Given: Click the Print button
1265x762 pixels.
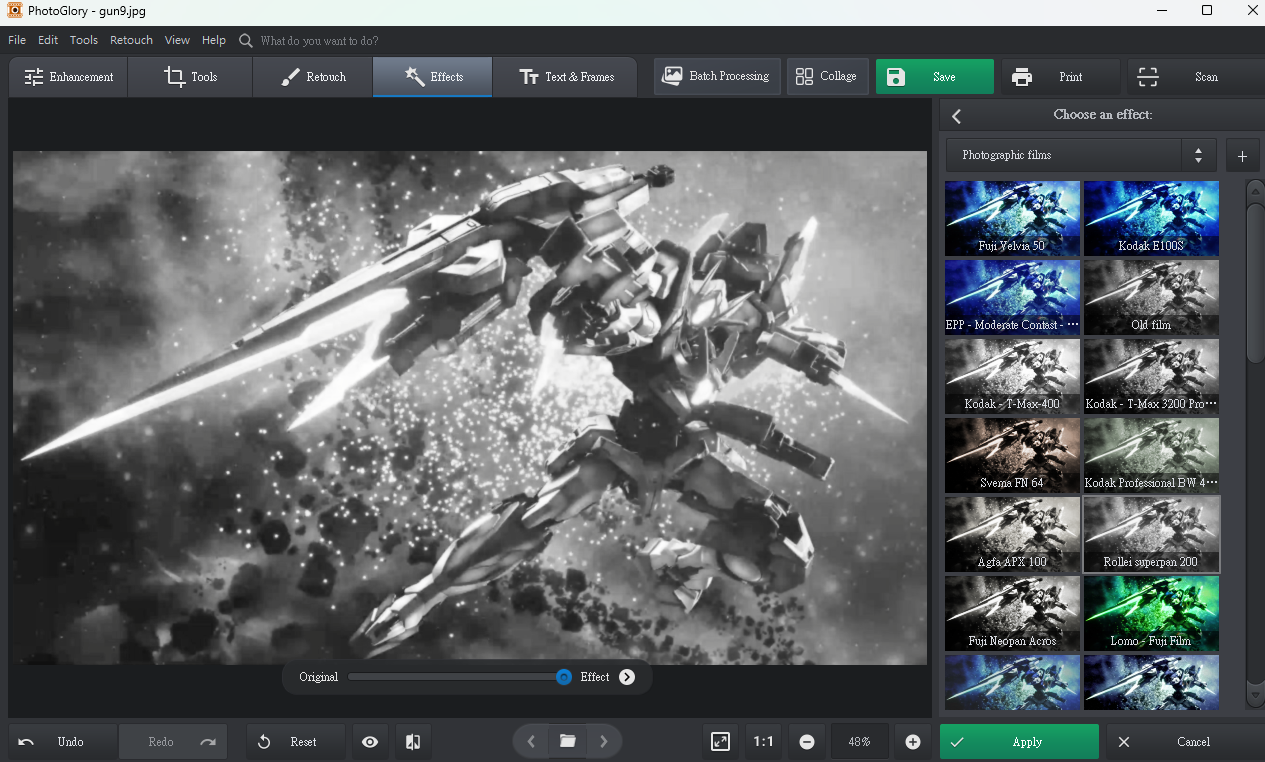Looking at the screenshot, I should tap(1060, 77).
